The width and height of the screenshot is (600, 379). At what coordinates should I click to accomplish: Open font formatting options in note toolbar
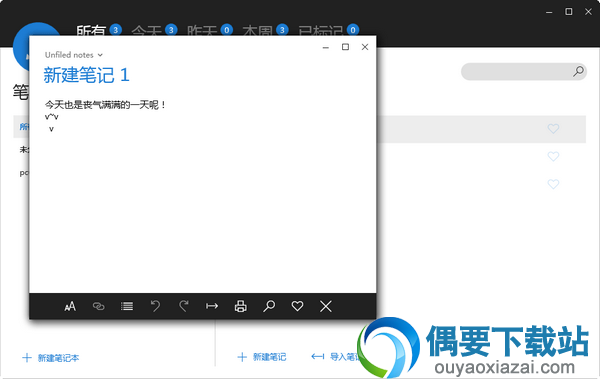click(70, 306)
